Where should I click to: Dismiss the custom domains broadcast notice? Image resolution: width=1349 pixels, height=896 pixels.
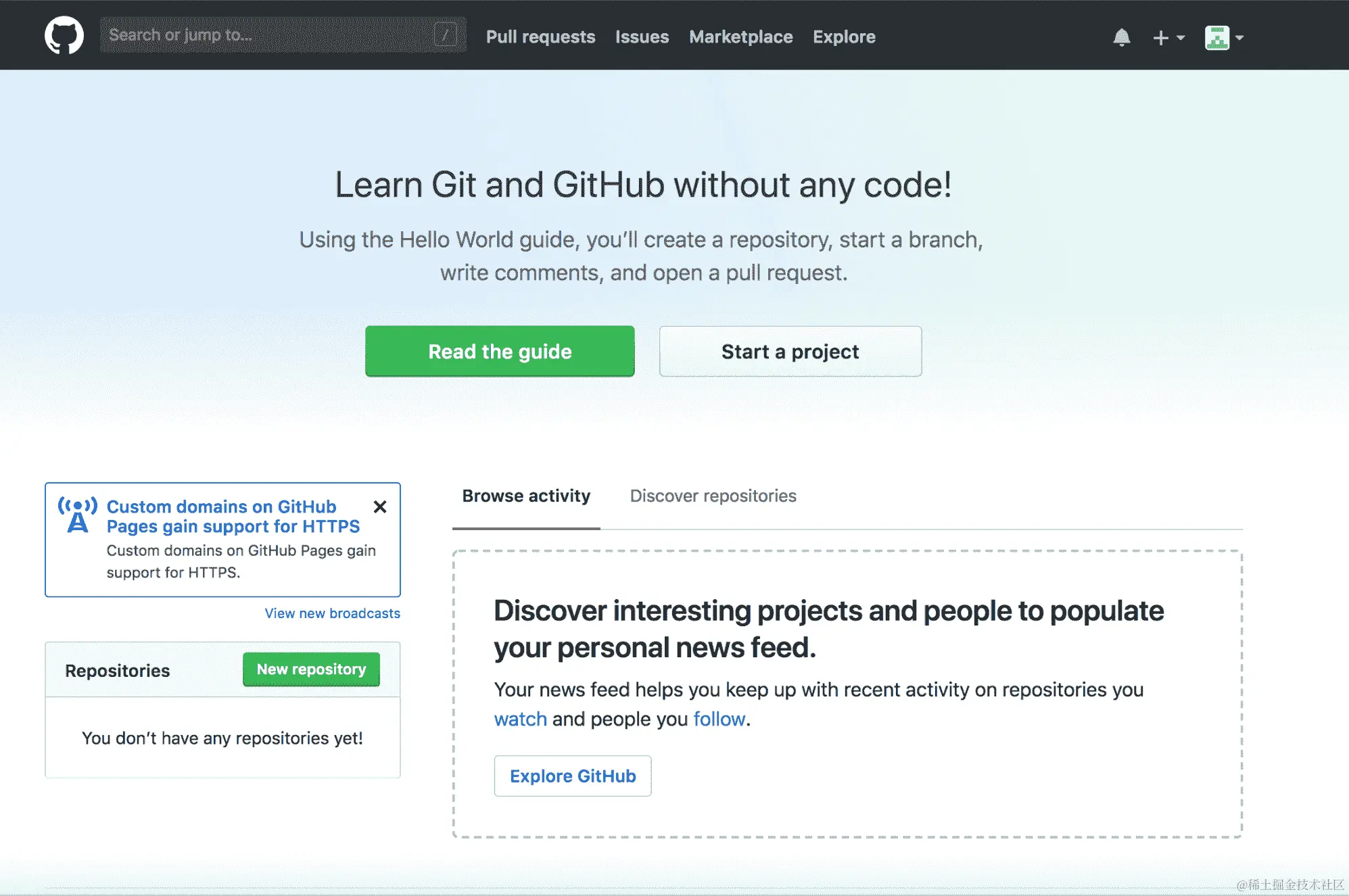point(380,506)
